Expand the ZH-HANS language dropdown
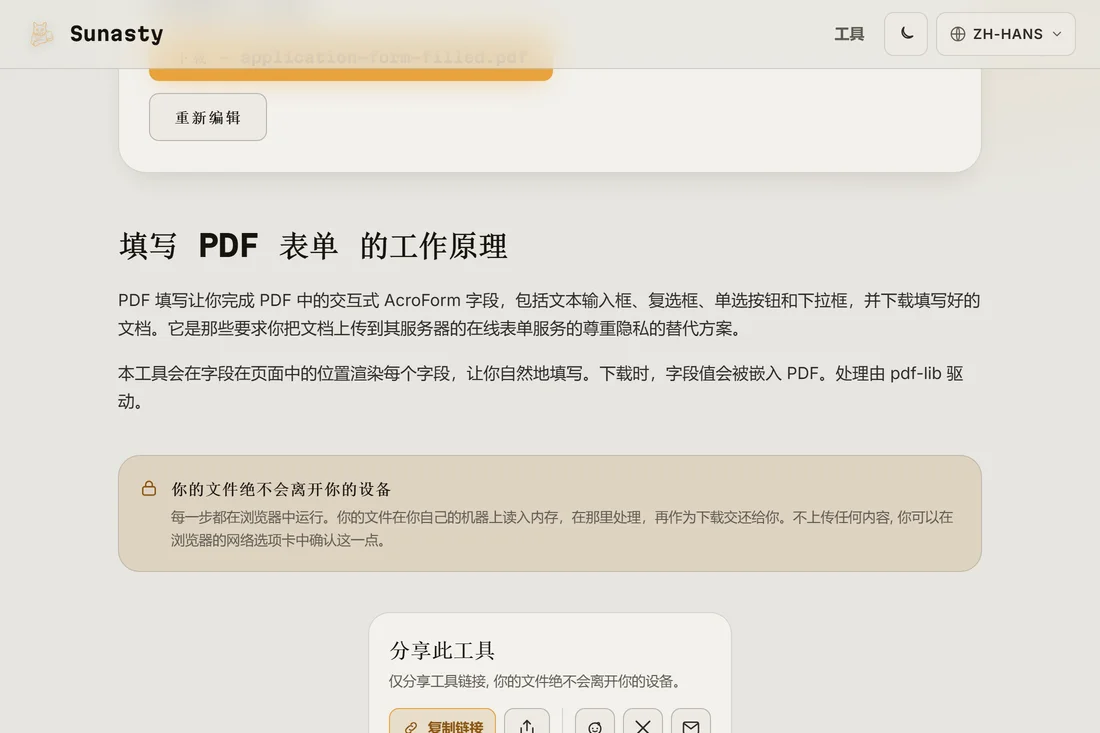The width and height of the screenshot is (1100, 733). (1005, 34)
